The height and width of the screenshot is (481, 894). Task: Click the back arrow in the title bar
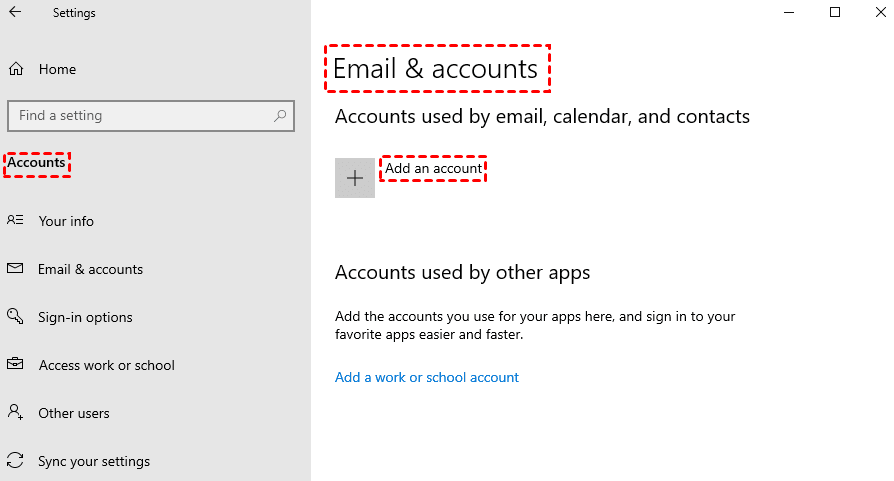pyautogui.click(x=15, y=13)
